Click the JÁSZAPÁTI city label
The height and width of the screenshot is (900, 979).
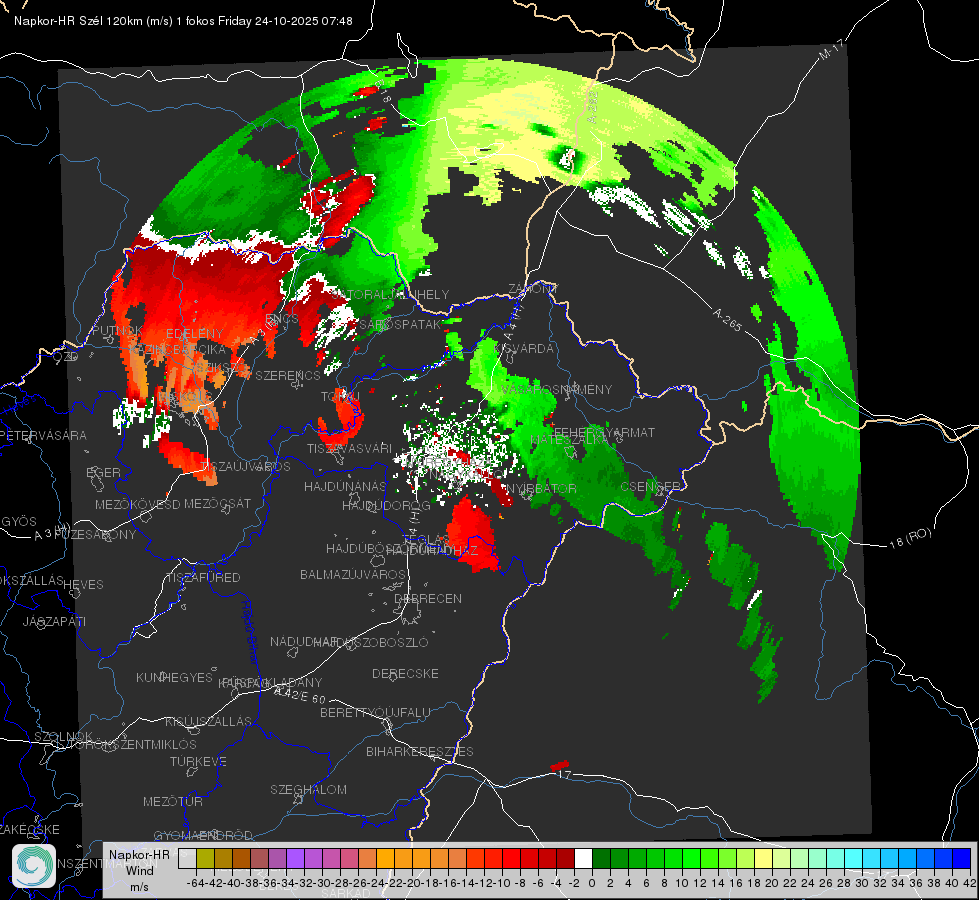[54, 621]
